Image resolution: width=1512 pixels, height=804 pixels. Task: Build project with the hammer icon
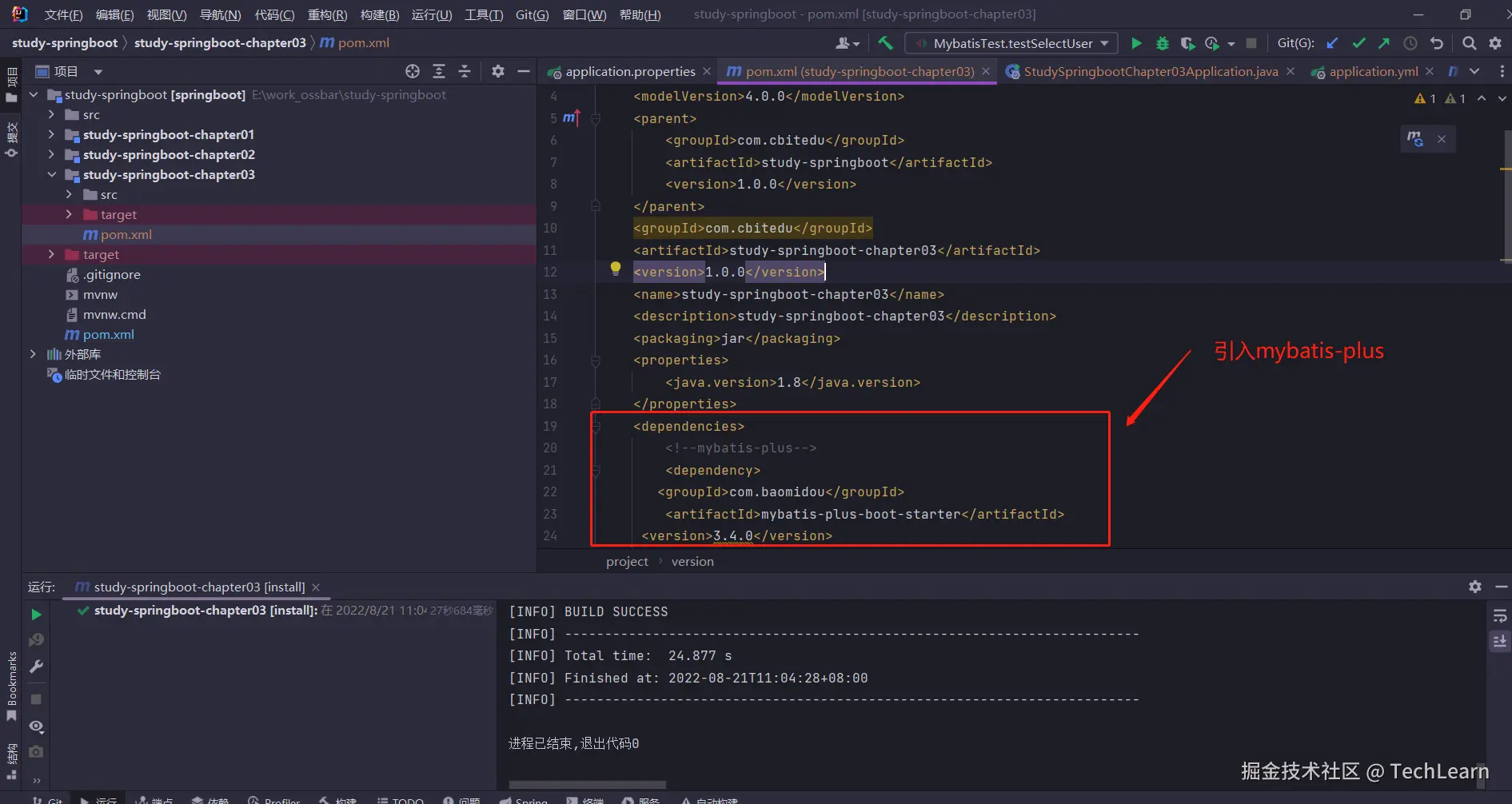click(885, 43)
